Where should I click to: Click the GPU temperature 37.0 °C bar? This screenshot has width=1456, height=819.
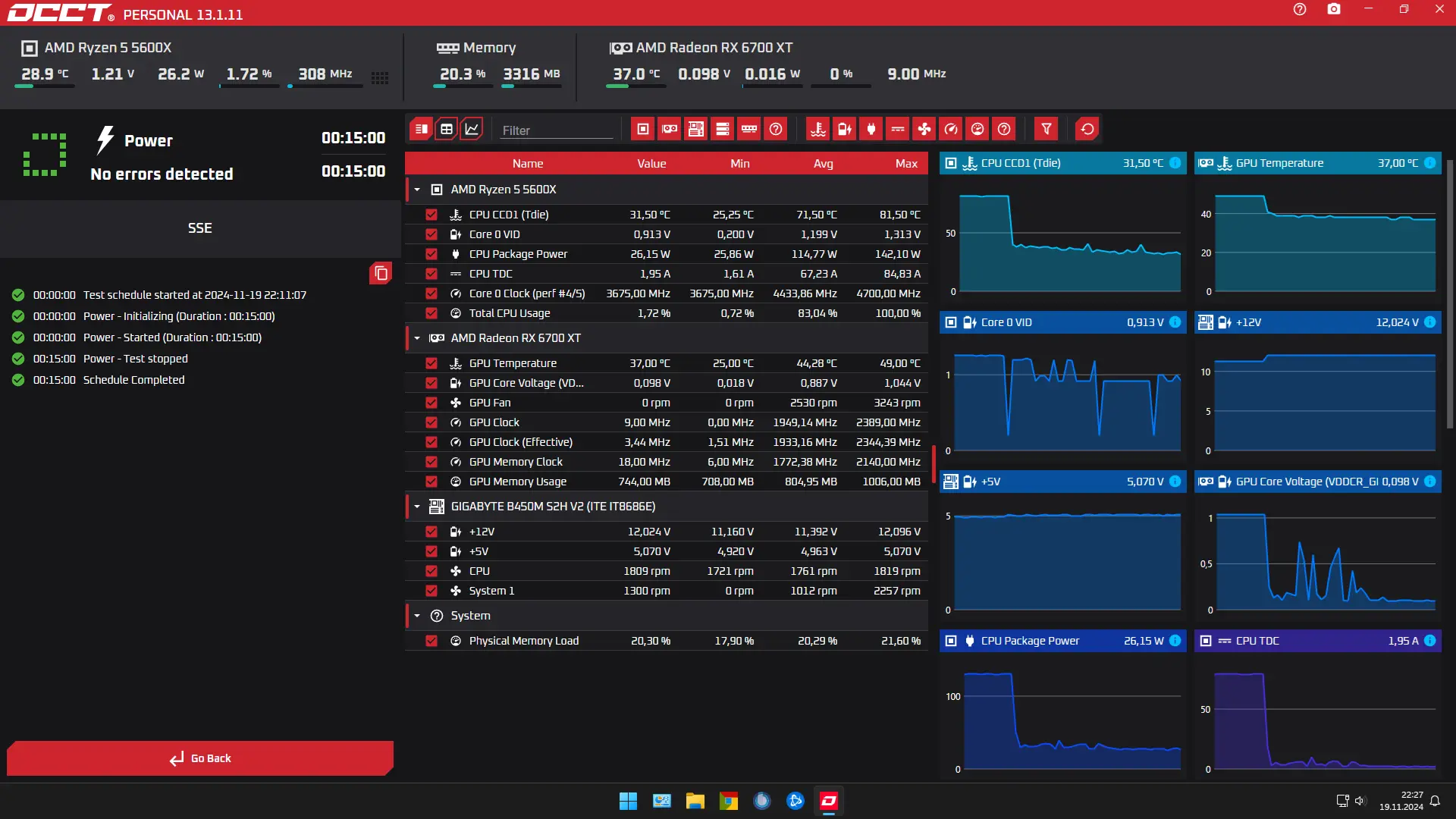[636, 86]
